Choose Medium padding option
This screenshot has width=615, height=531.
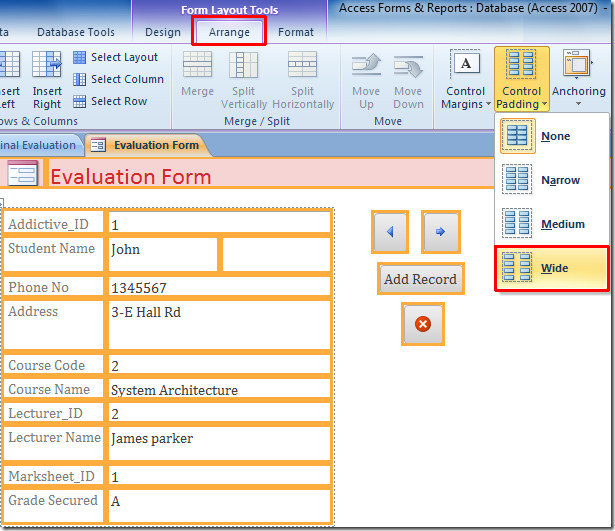click(551, 224)
